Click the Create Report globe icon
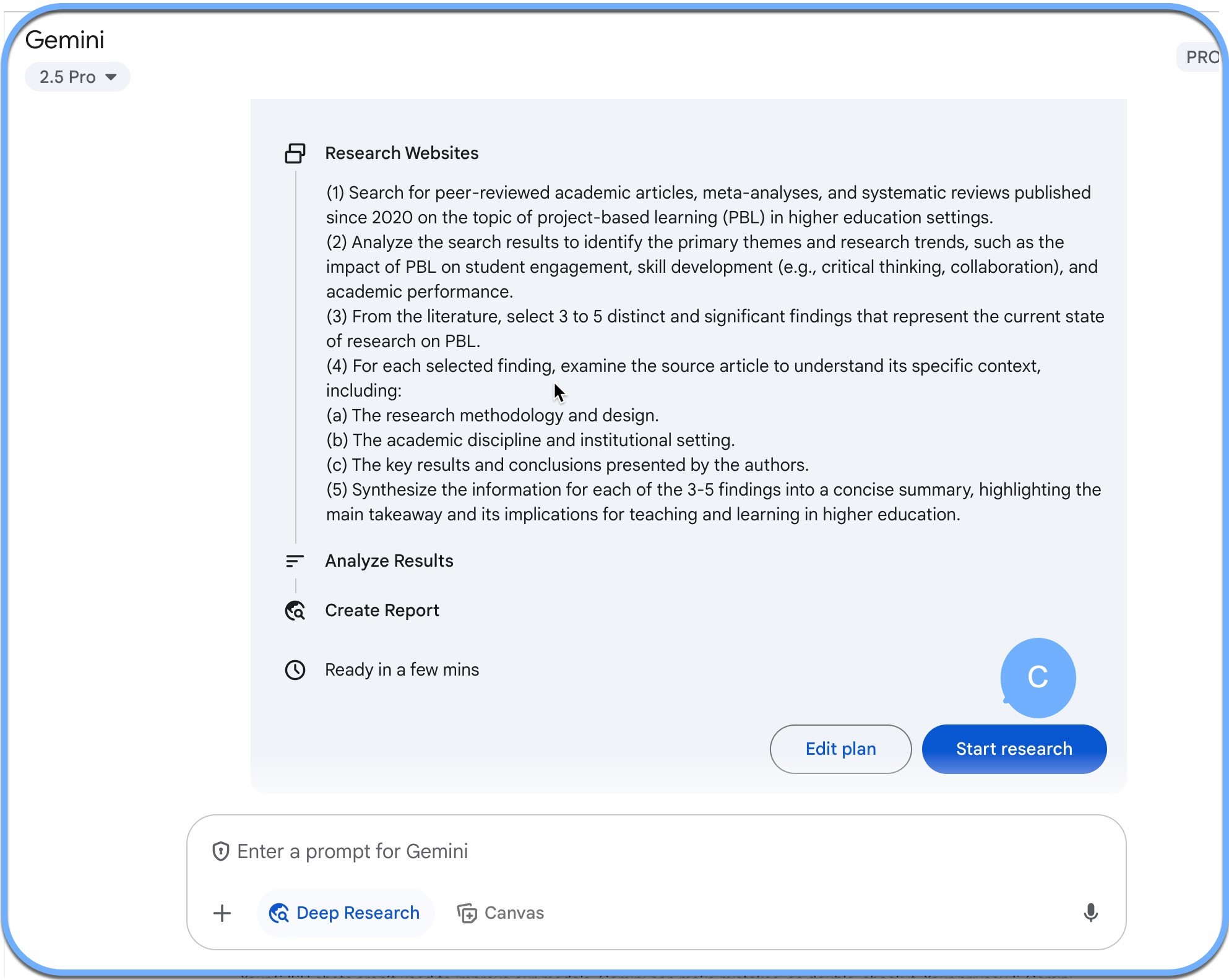 [295, 611]
